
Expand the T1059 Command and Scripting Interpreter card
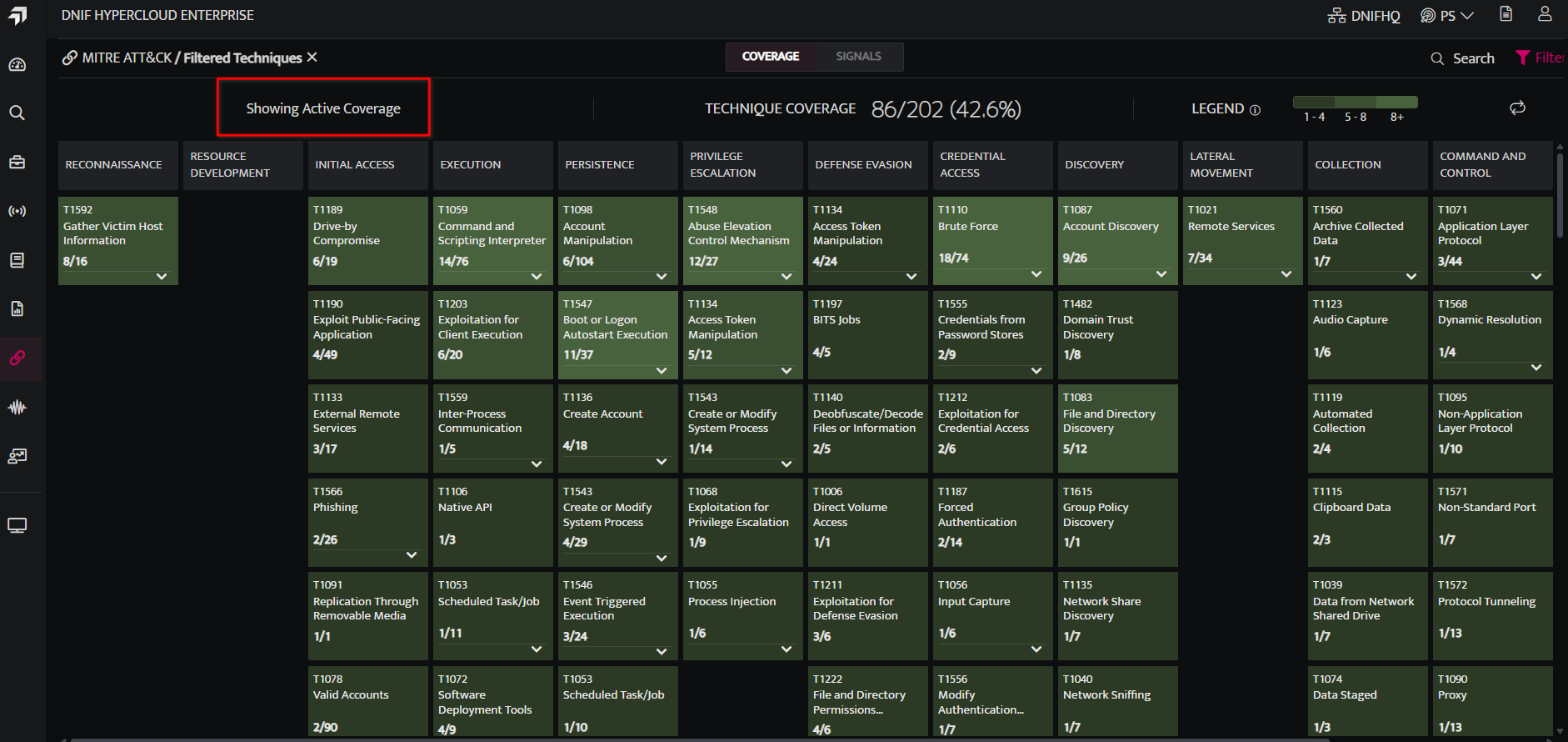coord(537,277)
